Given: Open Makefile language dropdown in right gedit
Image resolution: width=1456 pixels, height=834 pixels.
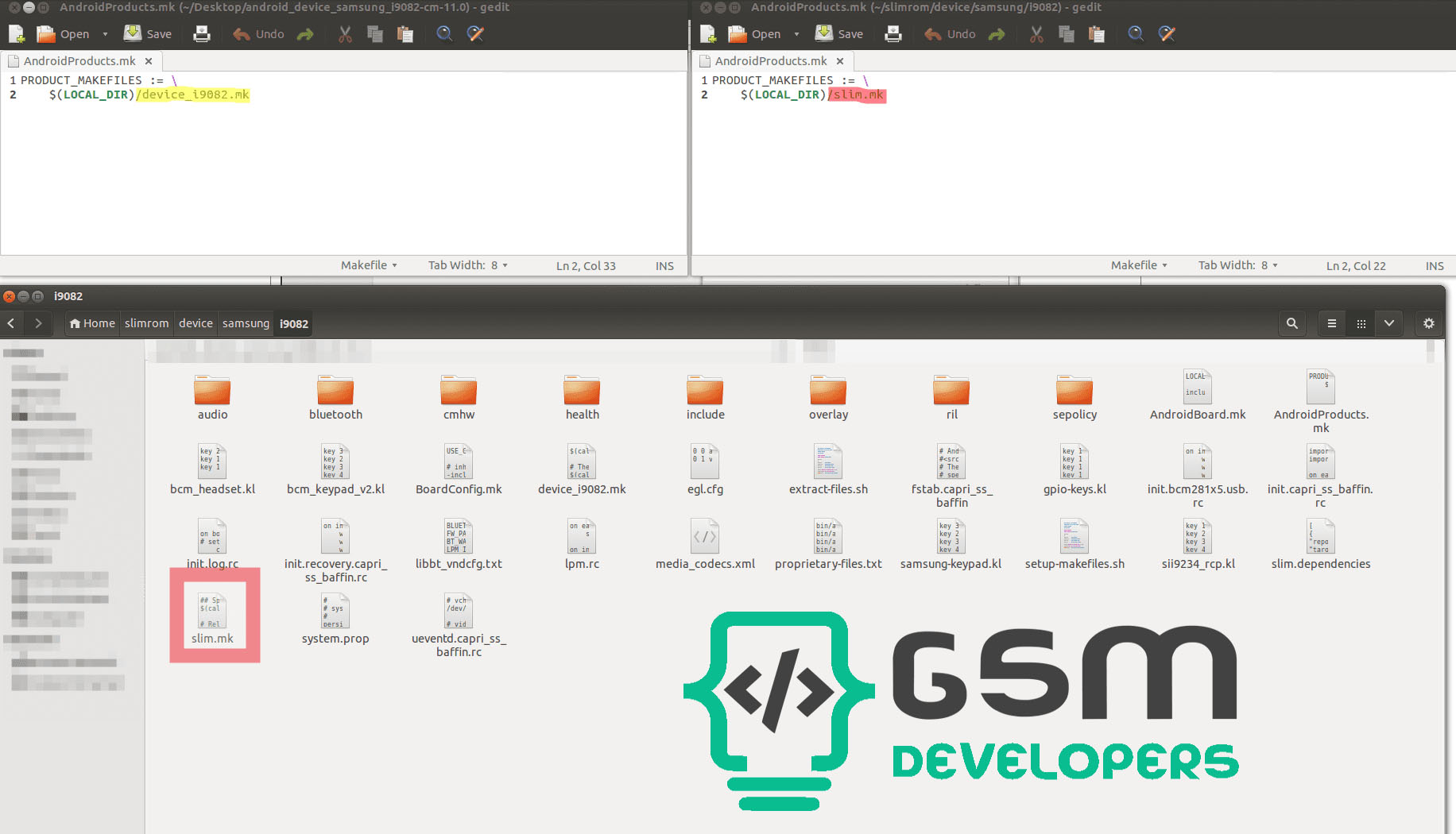Looking at the screenshot, I should 1139,265.
